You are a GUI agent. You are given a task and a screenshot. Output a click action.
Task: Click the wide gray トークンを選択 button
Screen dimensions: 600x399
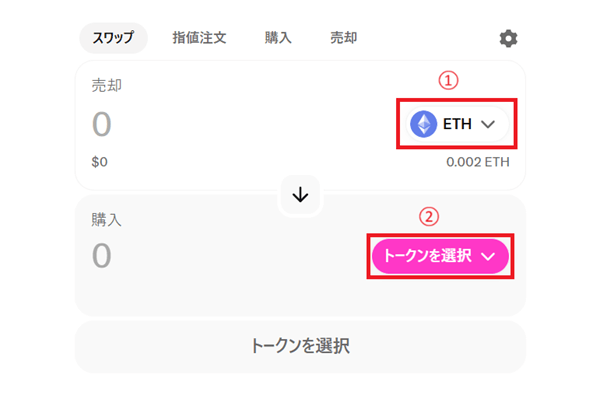300,347
